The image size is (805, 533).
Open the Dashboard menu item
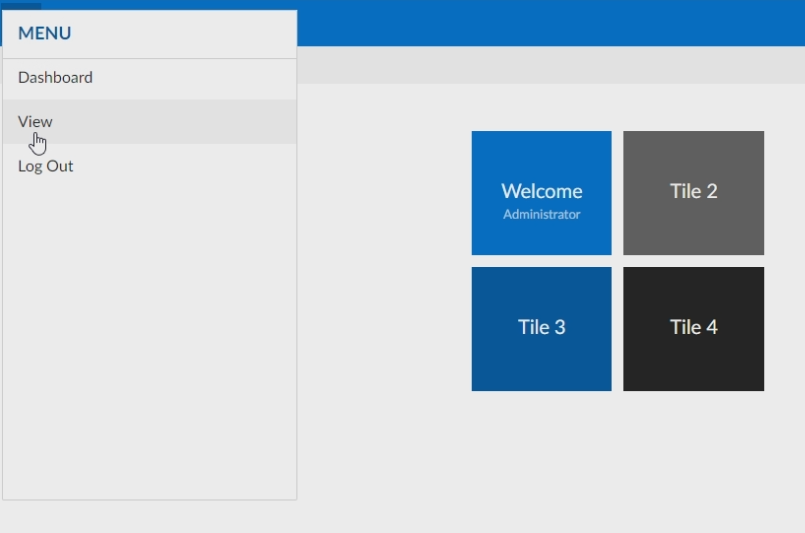55,78
